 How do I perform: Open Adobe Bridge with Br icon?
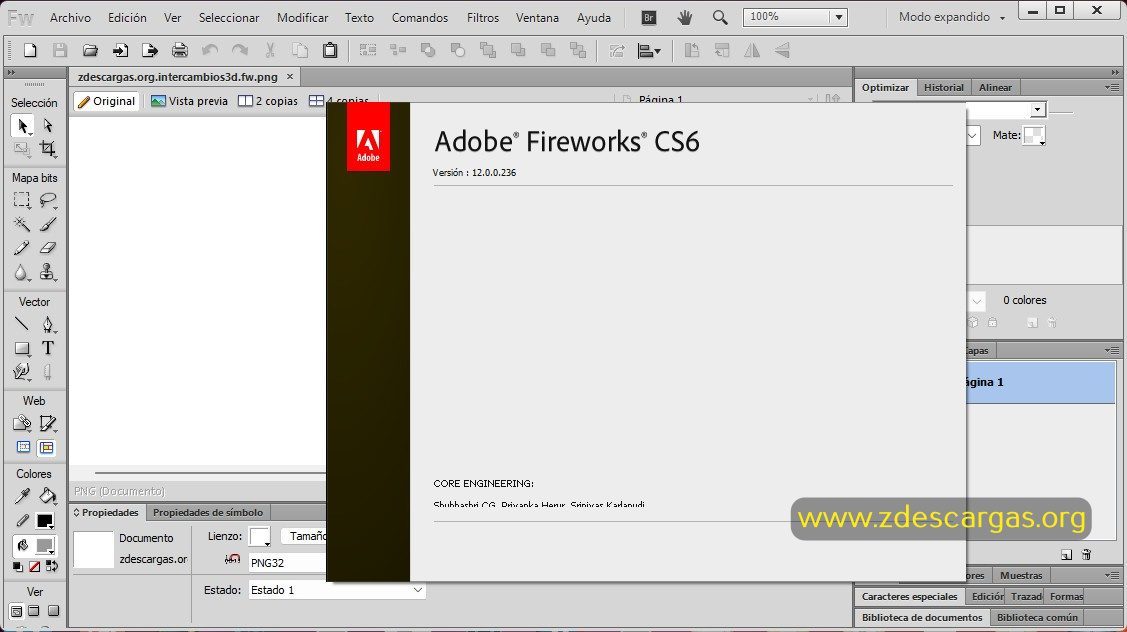point(648,17)
